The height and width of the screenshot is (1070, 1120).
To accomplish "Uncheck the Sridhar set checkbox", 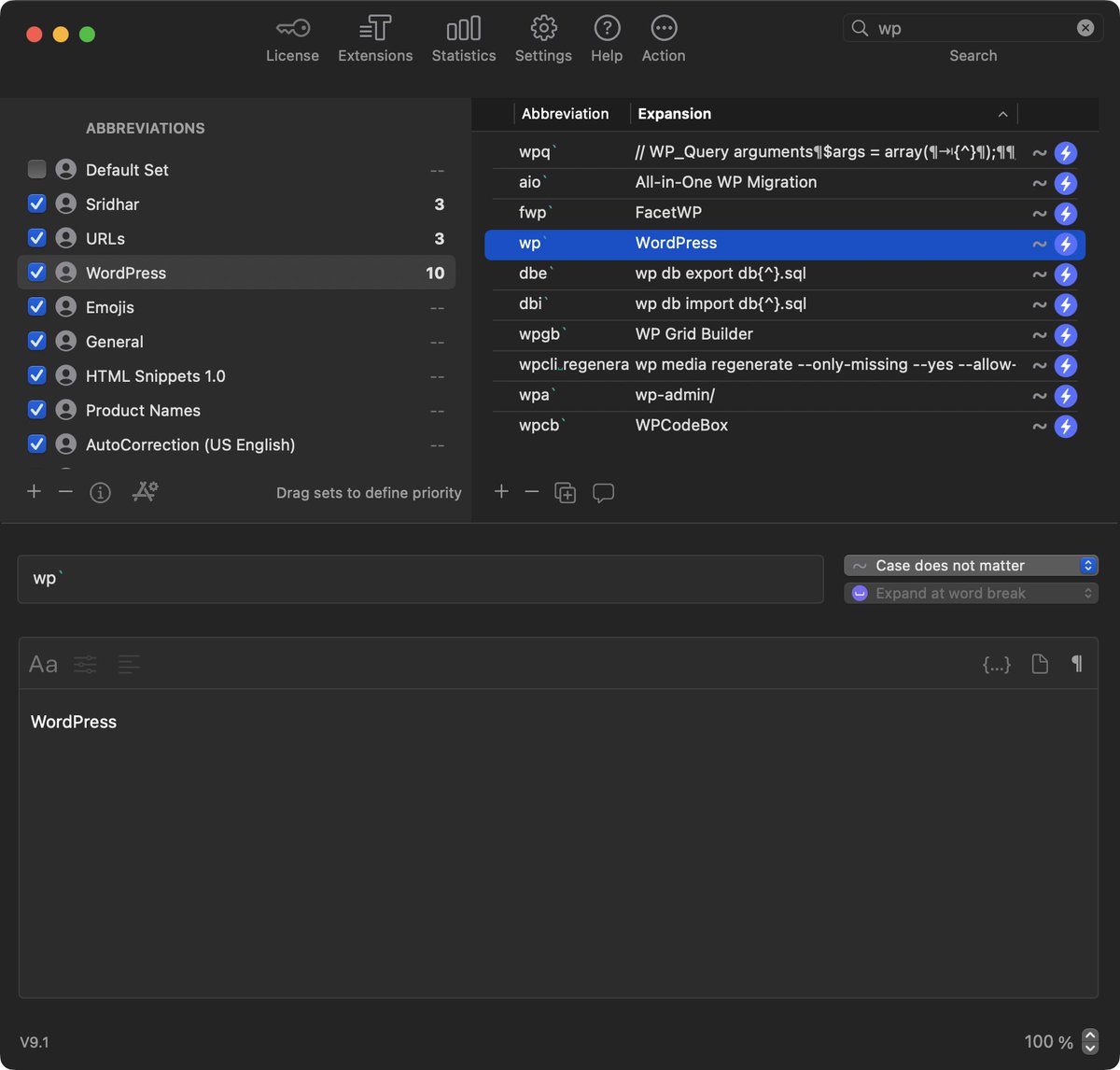I will pos(36,204).
